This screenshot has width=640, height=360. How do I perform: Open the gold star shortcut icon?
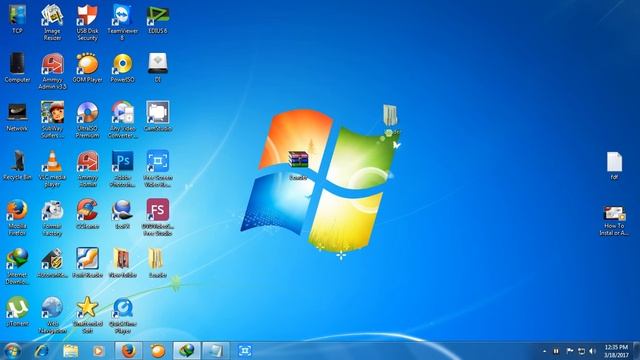pyautogui.click(x=87, y=315)
